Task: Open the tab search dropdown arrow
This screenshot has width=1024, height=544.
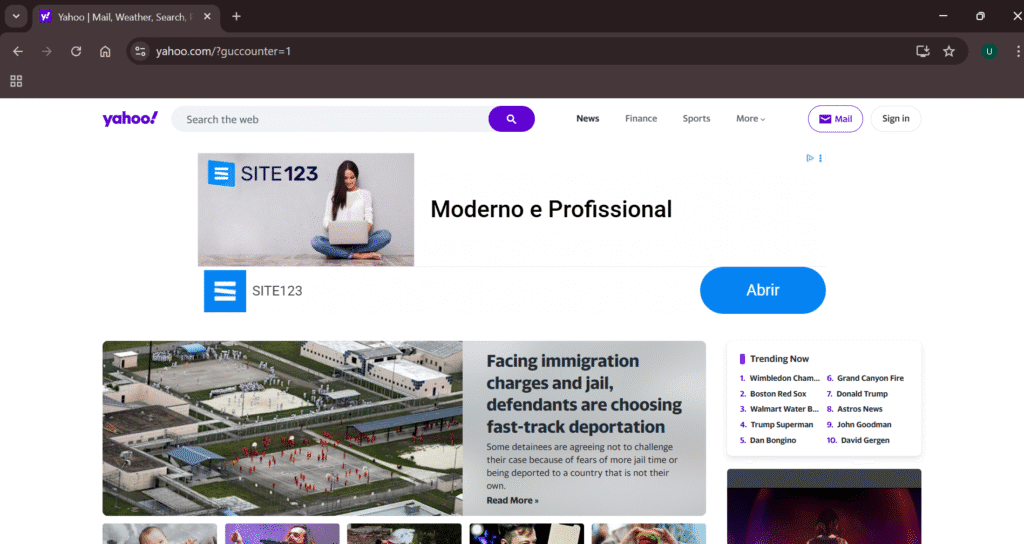Action: pos(16,16)
